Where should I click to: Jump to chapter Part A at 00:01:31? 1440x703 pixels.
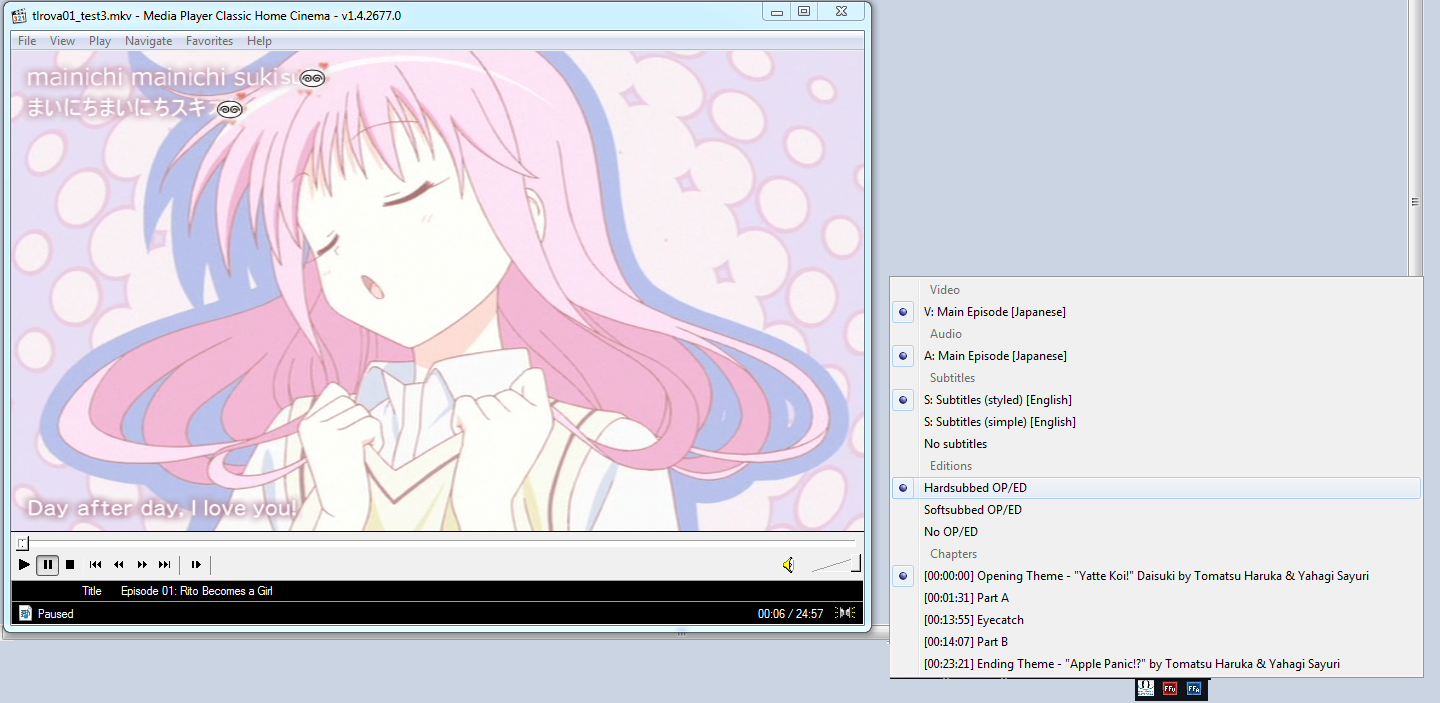coord(1156,598)
